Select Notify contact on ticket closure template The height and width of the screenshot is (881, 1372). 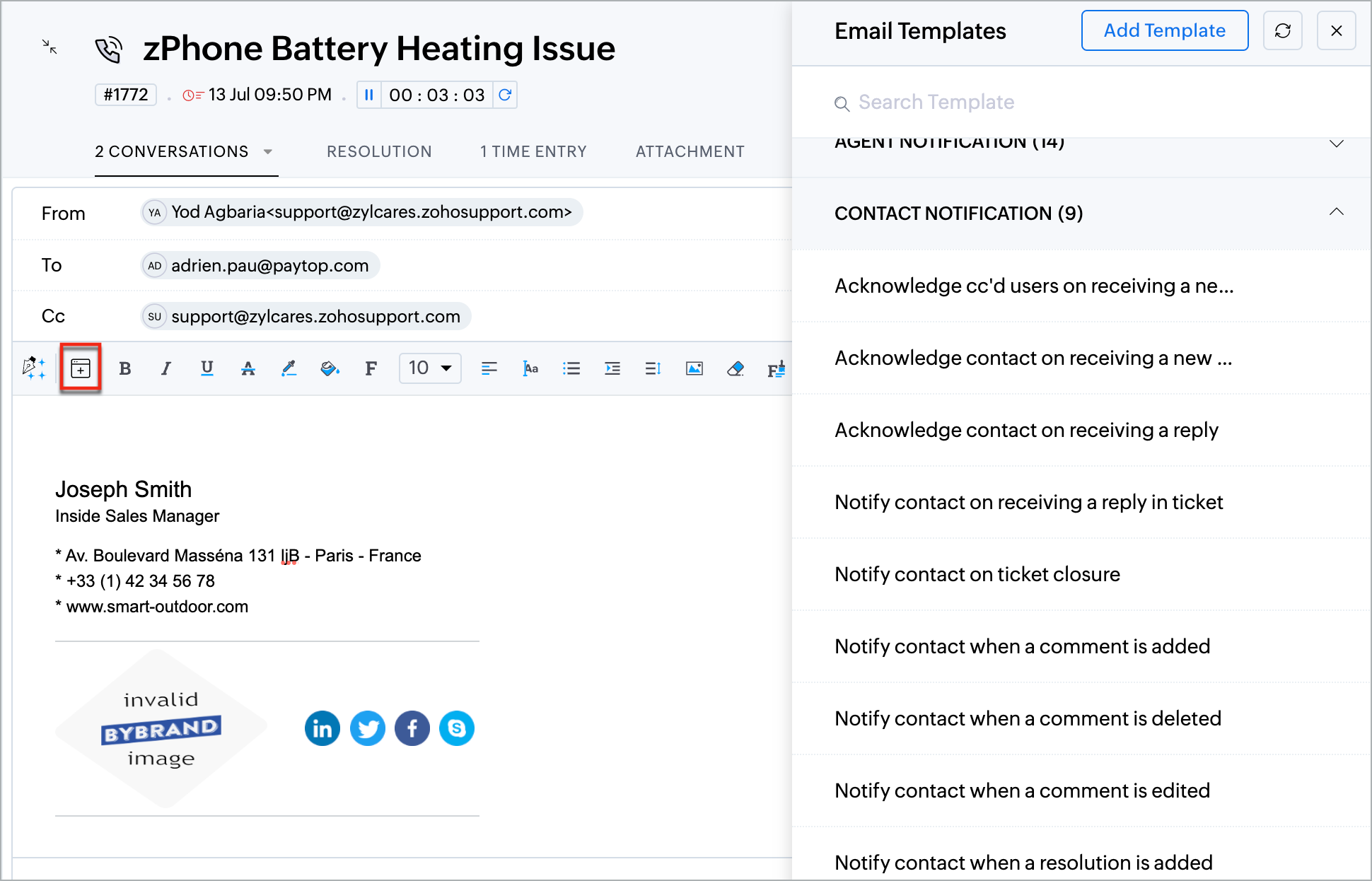pos(977,574)
